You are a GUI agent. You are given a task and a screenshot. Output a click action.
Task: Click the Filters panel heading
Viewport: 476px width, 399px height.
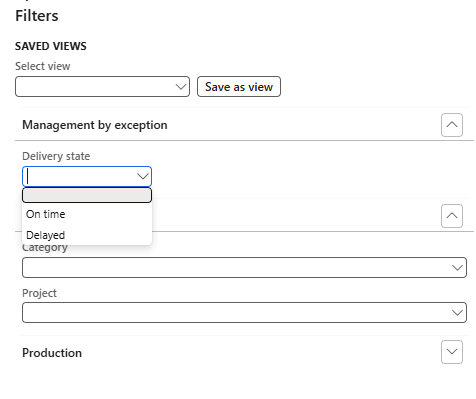click(x=37, y=16)
